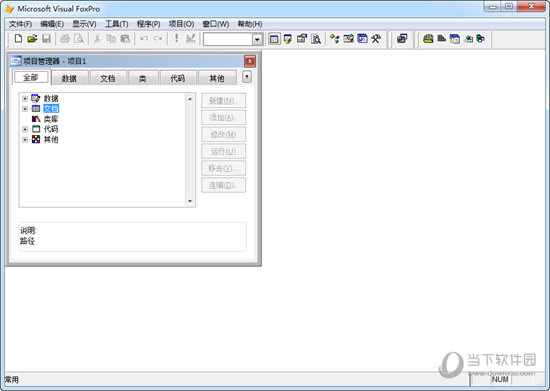Switch to the 数据 tab in Project Manager
The image size is (550, 391).
point(69,78)
